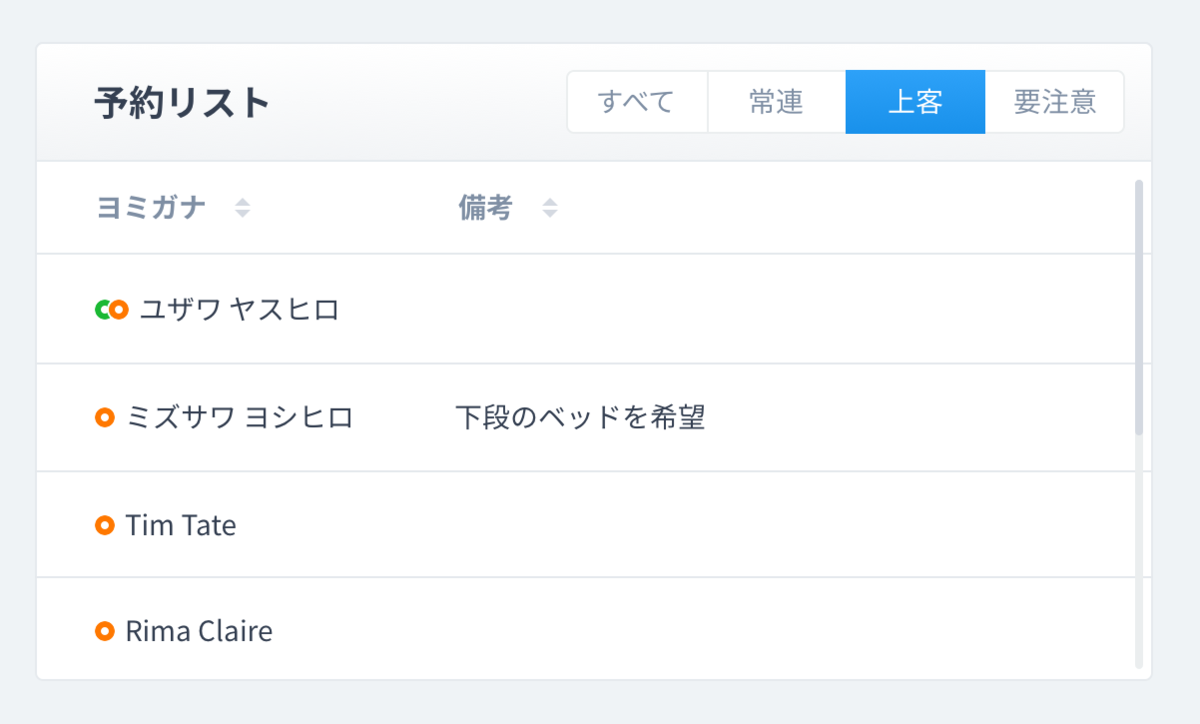Open the 要注意 filter tab

pos(1054,102)
